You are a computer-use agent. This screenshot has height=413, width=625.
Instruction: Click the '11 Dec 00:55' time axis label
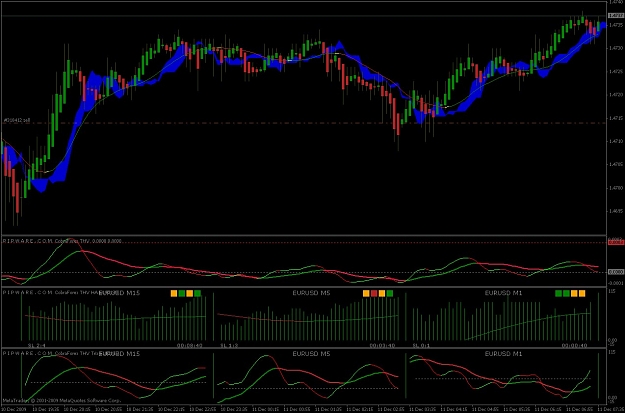pyautogui.click(x=298, y=410)
